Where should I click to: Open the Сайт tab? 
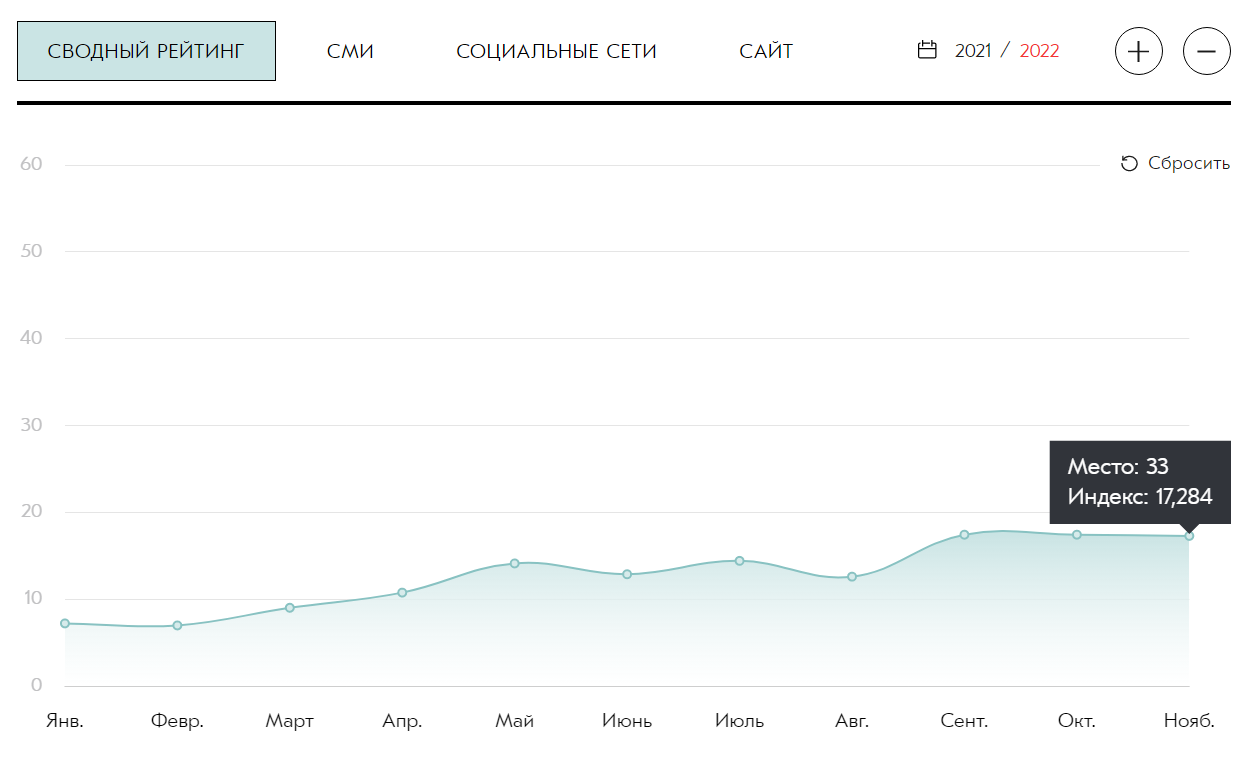point(766,51)
